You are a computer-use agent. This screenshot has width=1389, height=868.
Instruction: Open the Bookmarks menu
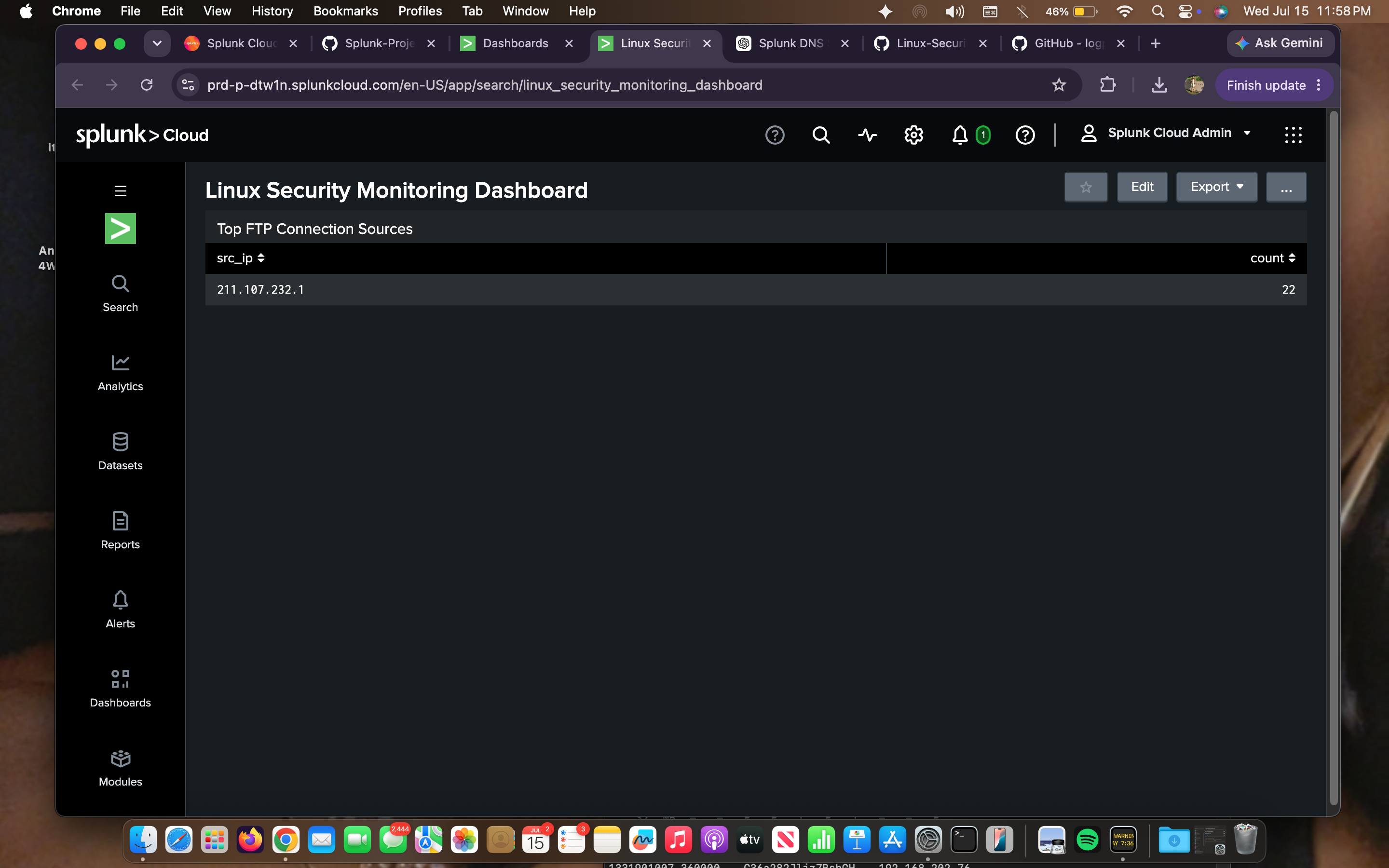click(345, 11)
